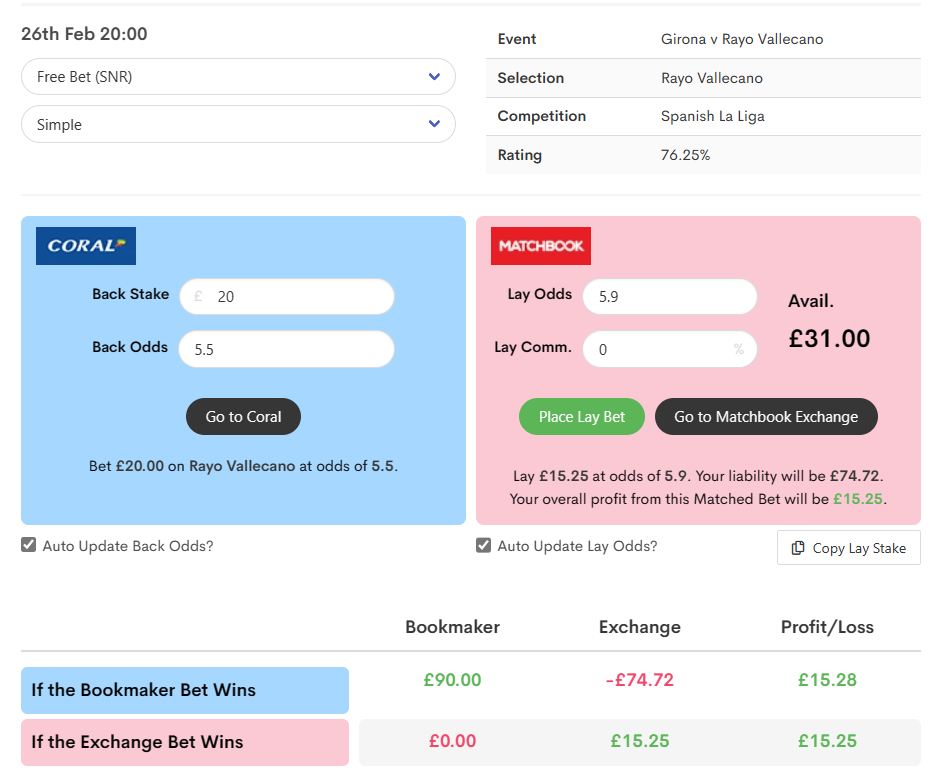Click the Copy Lay Stake button
This screenshot has width=943, height=780.
pyautogui.click(x=848, y=548)
